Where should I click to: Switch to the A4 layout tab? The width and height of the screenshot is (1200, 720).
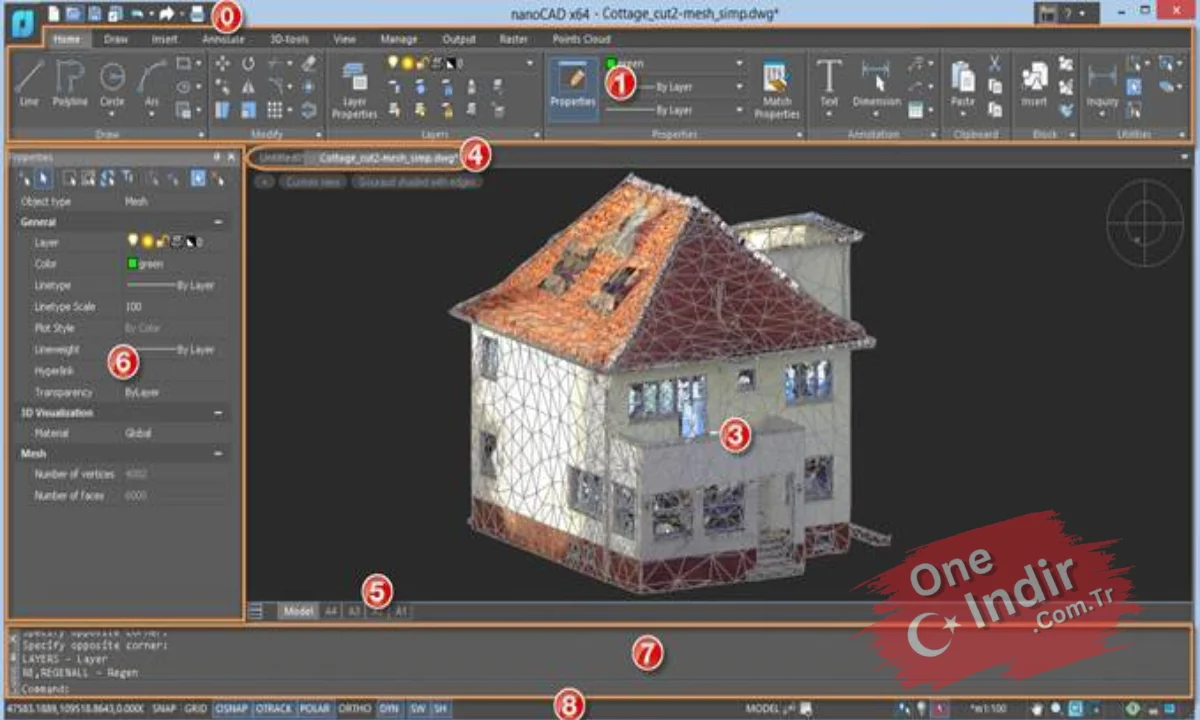tap(330, 610)
